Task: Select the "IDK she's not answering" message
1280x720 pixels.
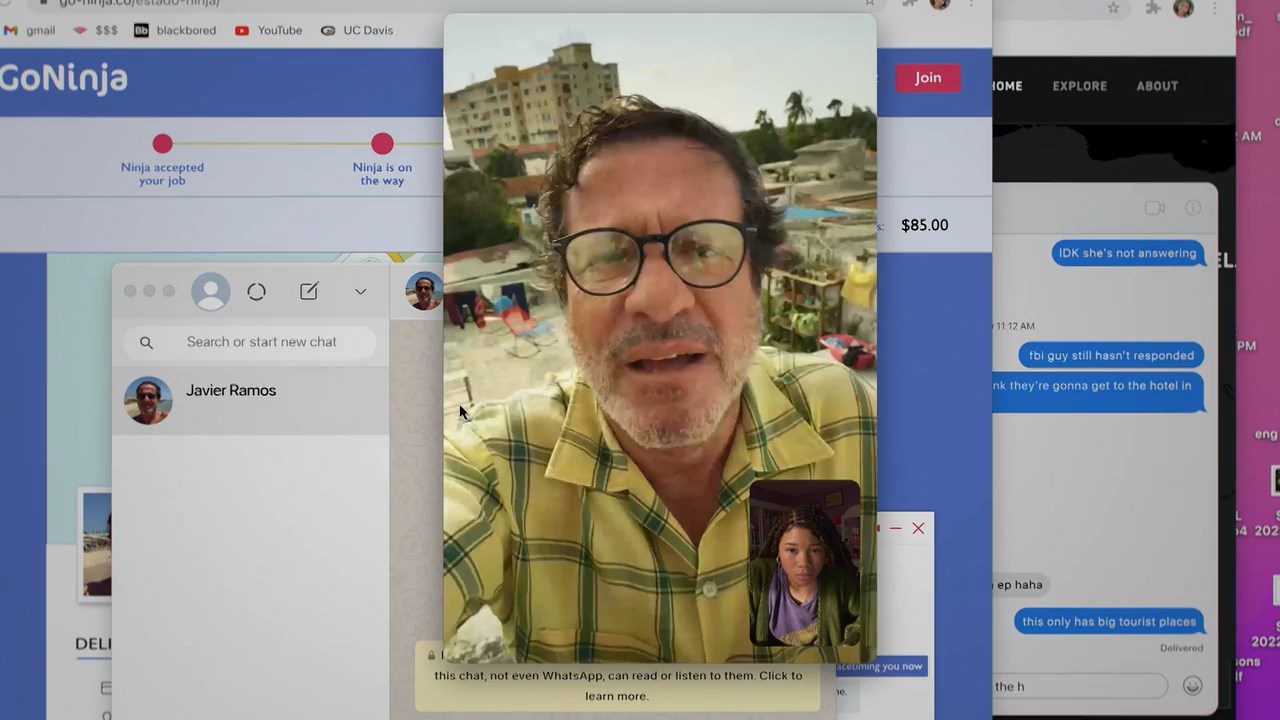Action: (x=1127, y=253)
